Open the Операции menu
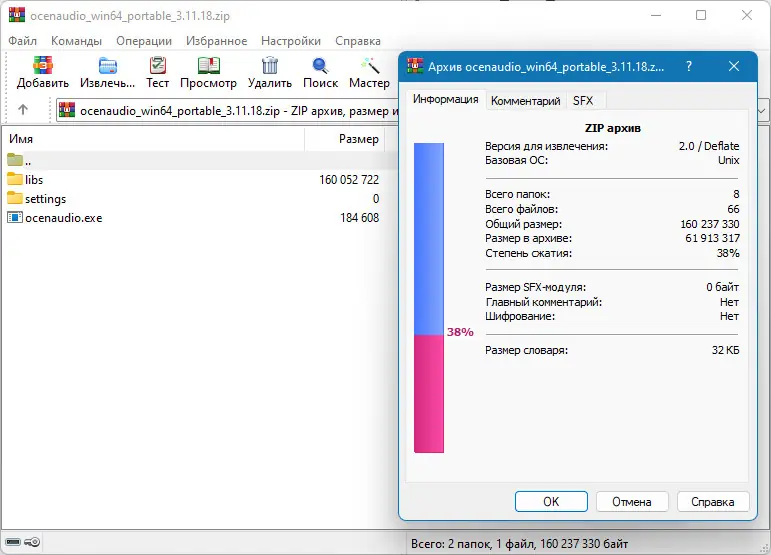 tap(144, 41)
